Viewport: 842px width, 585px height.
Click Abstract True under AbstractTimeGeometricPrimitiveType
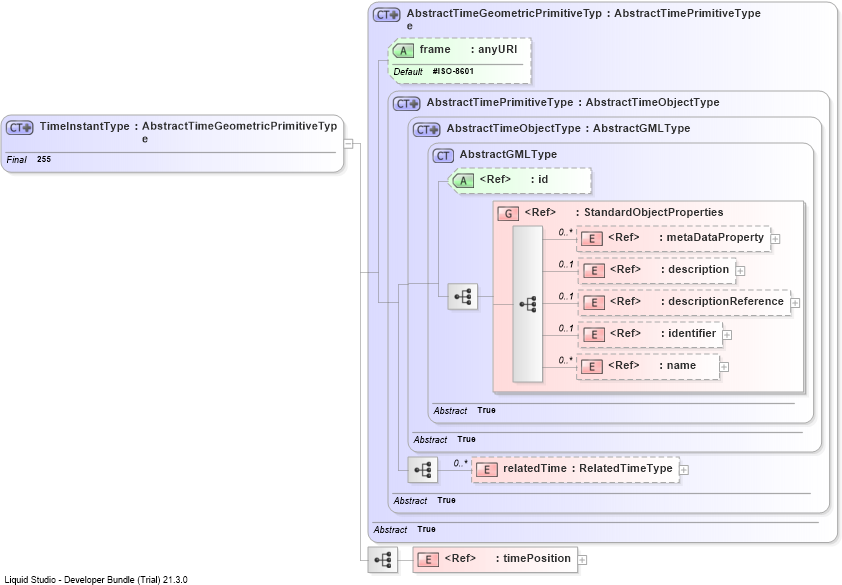404,530
